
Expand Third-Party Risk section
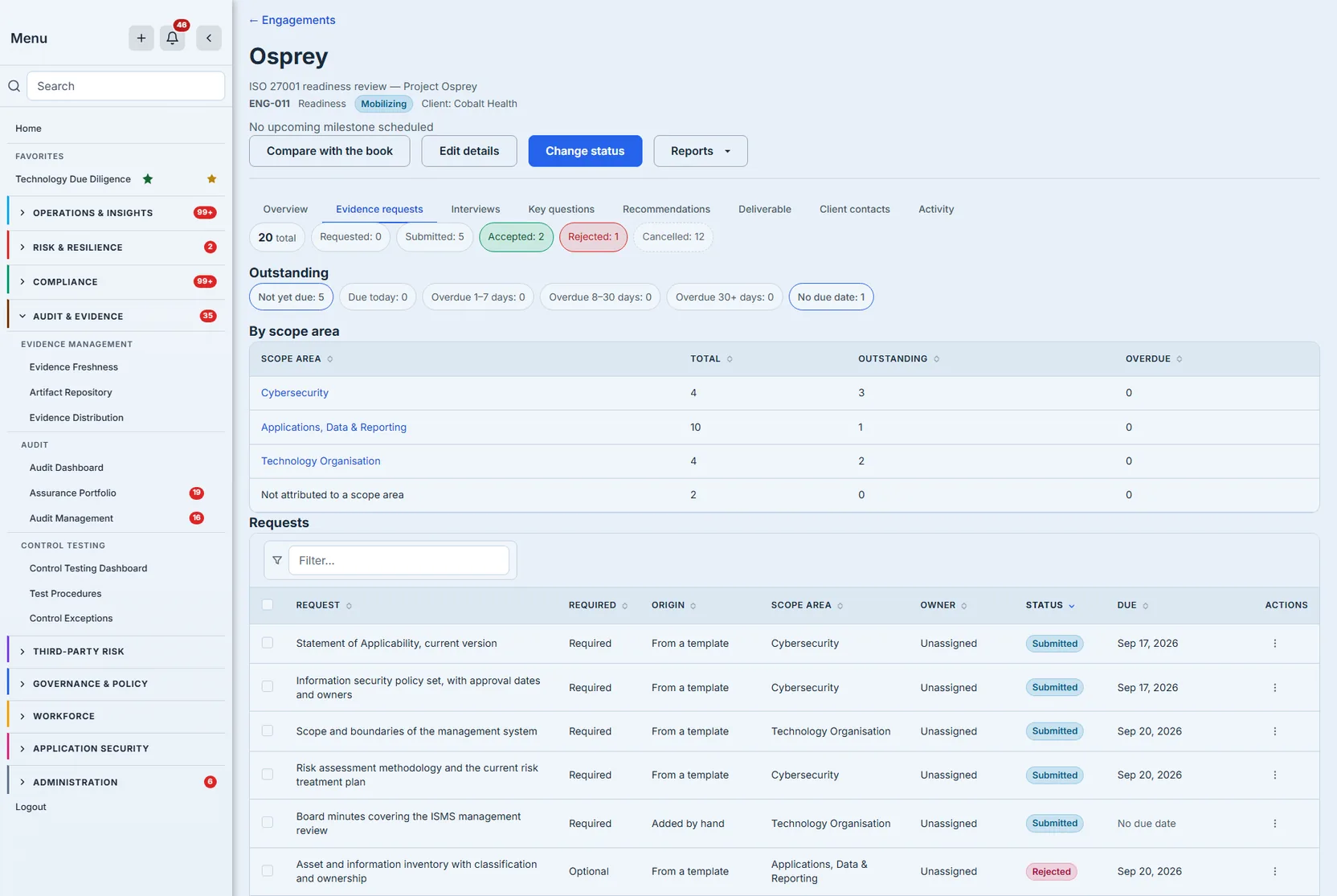coord(116,652)
